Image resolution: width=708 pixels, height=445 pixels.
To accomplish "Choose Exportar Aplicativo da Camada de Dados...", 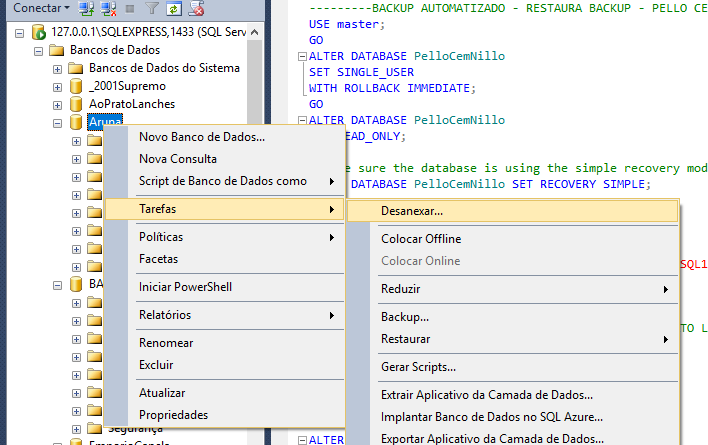I will (x=512, y=439).
